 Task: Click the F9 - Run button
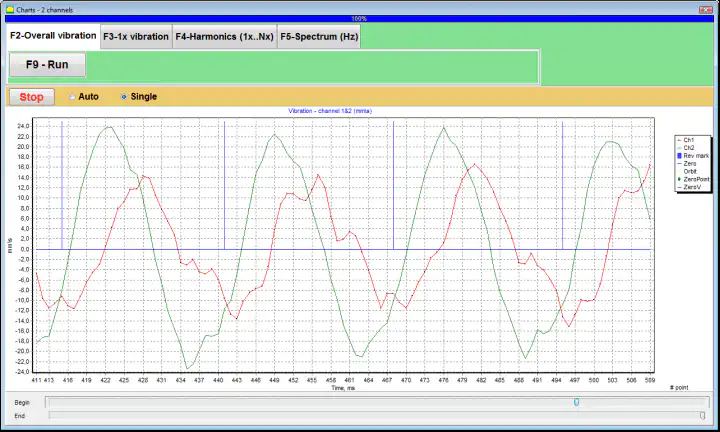click(x=47, y=65)
